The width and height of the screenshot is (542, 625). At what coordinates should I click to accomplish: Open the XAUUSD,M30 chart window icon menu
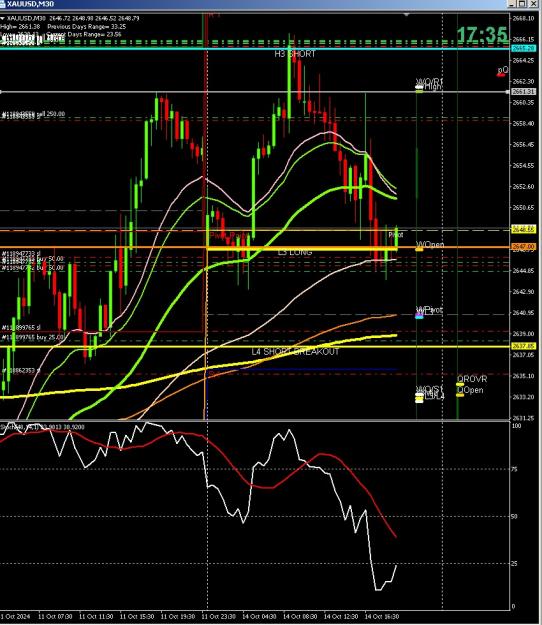coord(3,4)
